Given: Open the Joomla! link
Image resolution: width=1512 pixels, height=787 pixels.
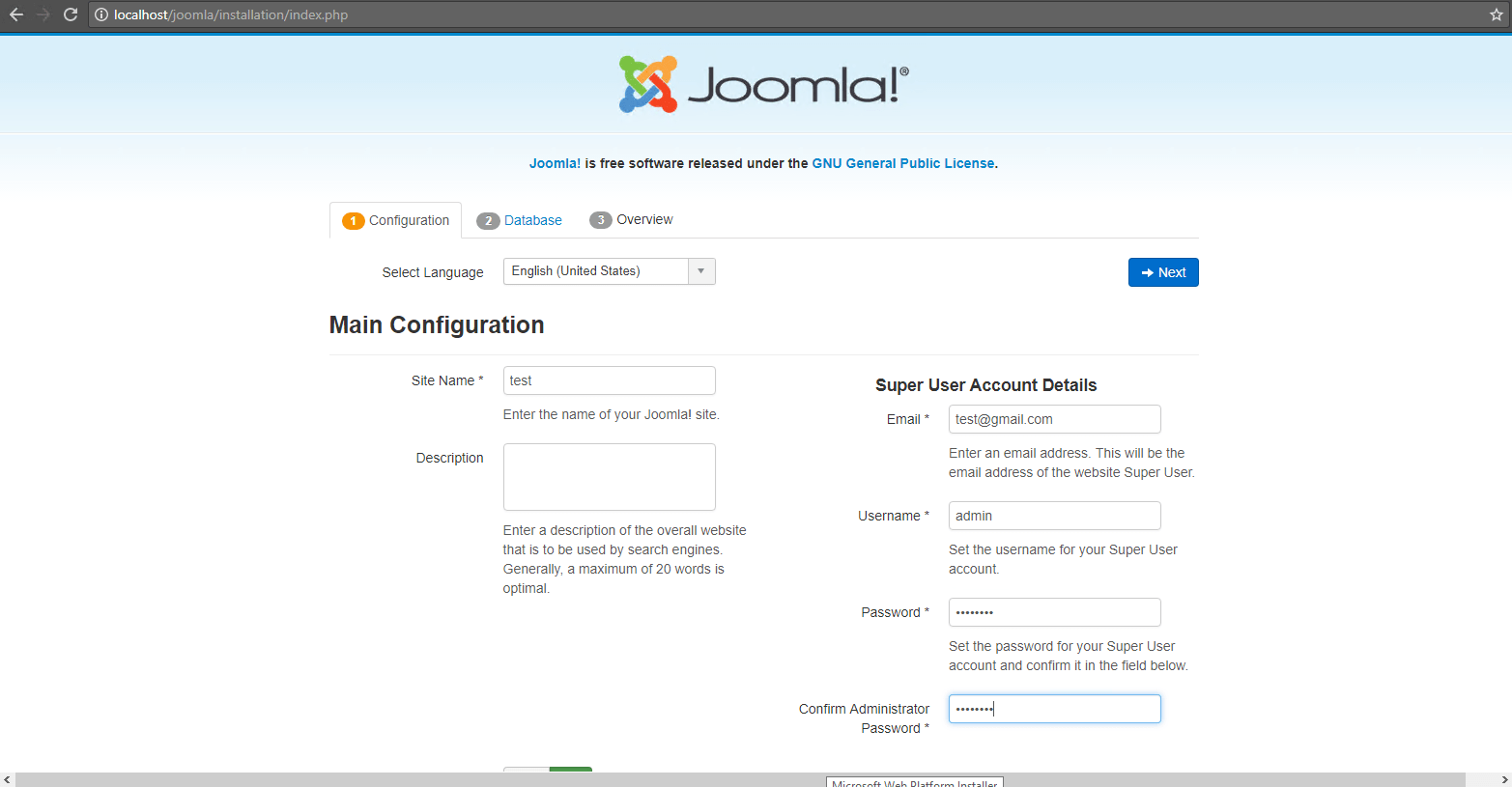Looking at the screenshot, I should click(555, 163).
